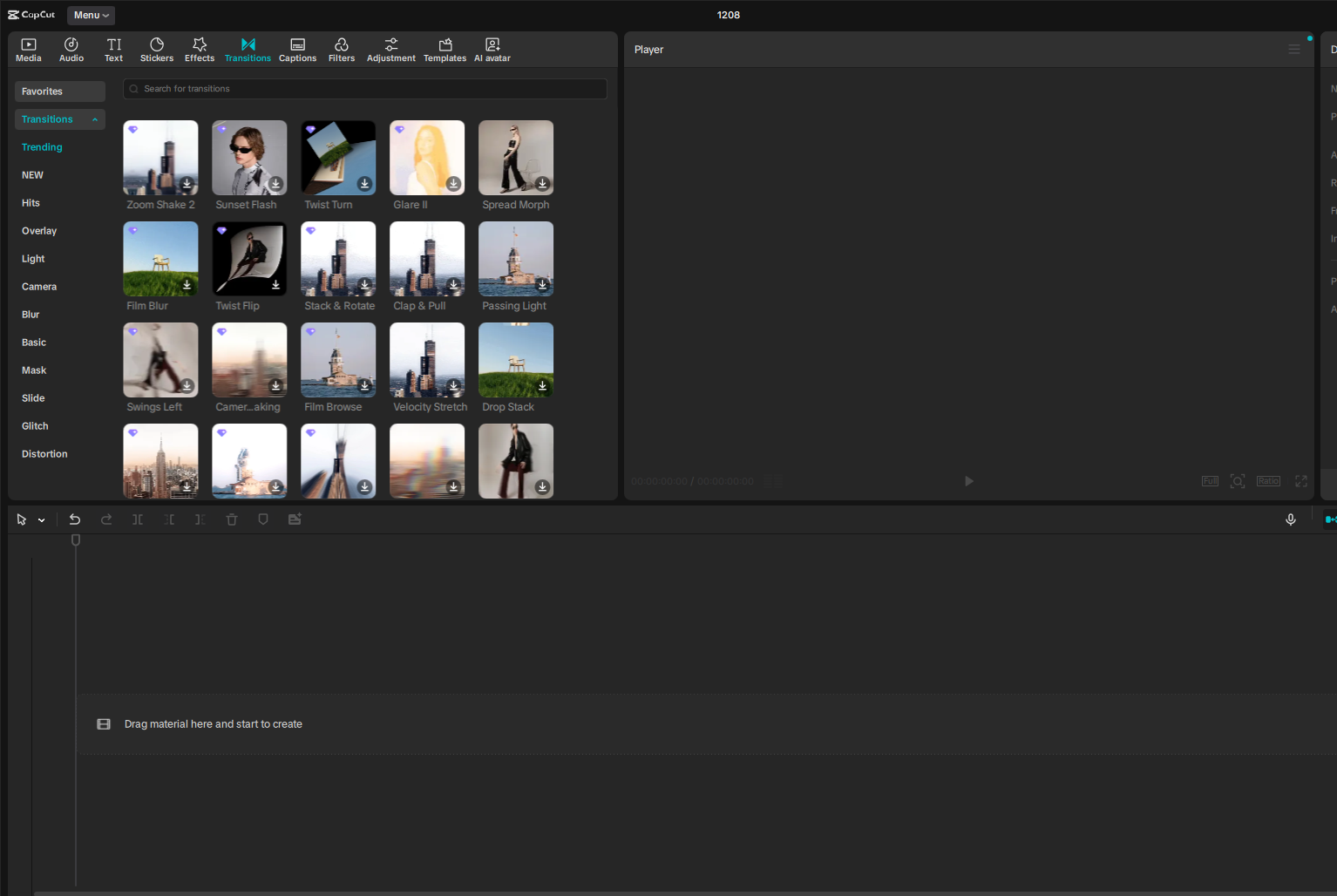This screenshot has width=1337, height=896.
Task: Open the CapCut Menu dropdown
Action: click(x=91, y=15)
